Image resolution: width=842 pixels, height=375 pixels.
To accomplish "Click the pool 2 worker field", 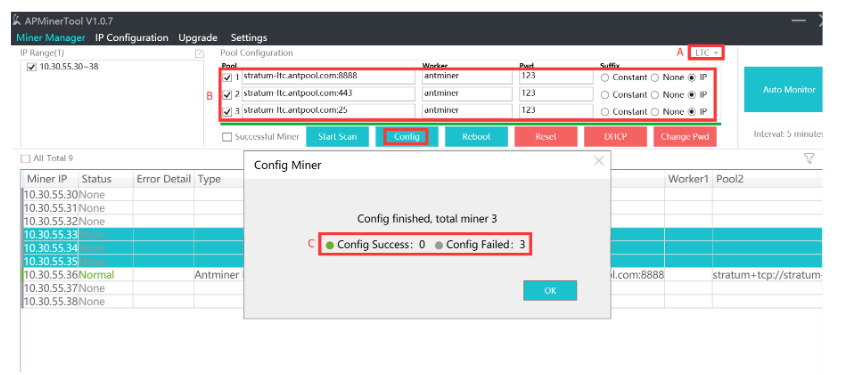I will [467, 94].
